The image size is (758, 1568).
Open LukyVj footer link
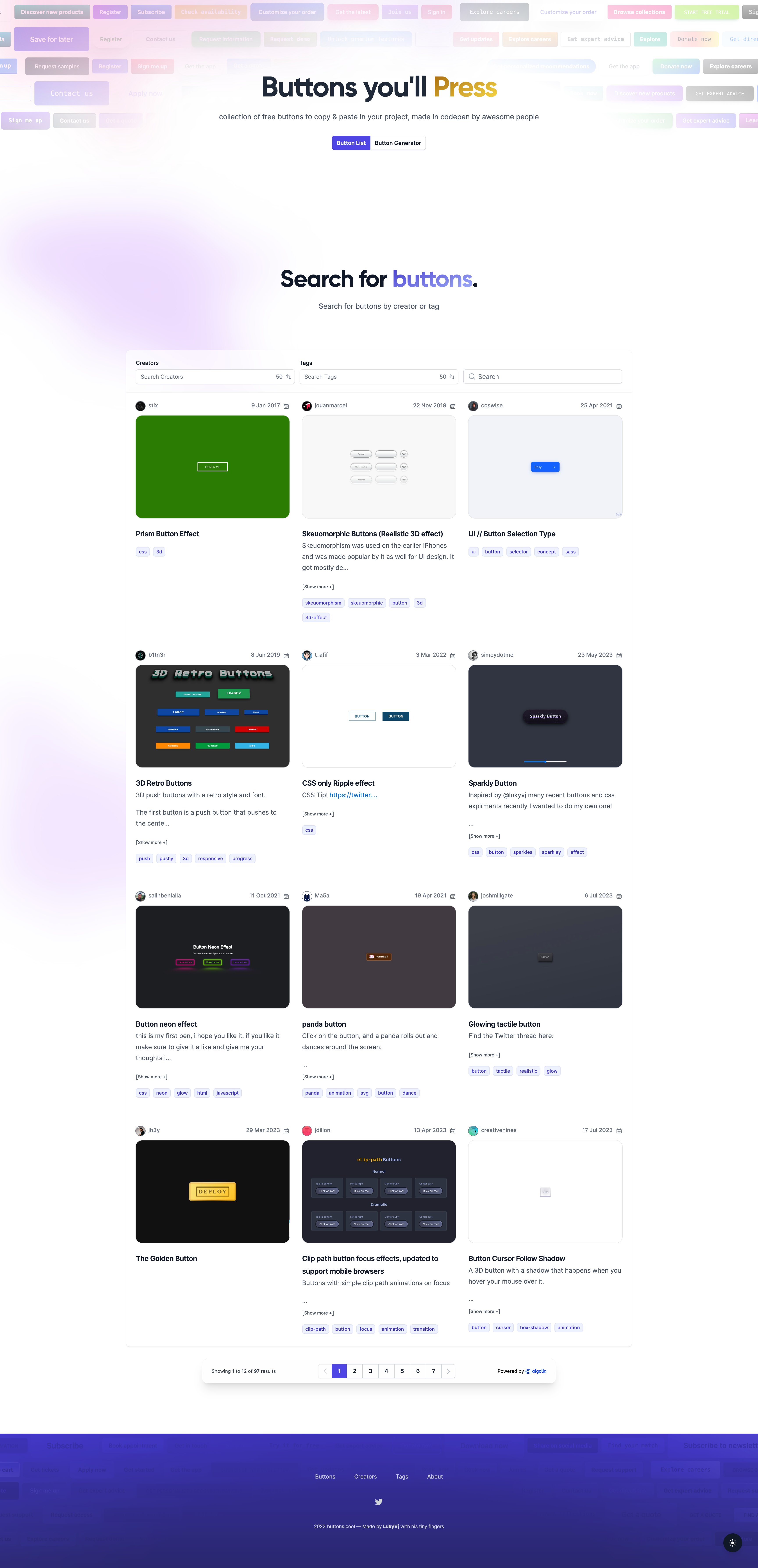pos(391,1527)
